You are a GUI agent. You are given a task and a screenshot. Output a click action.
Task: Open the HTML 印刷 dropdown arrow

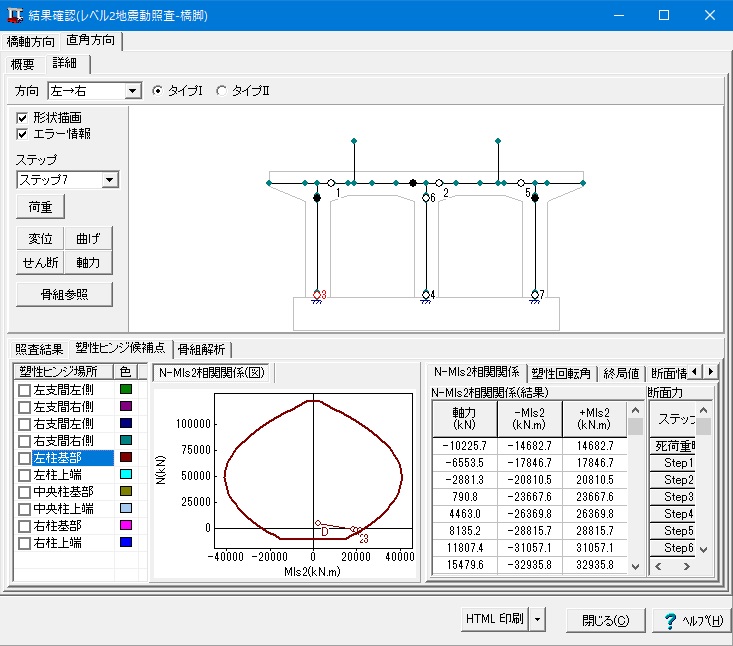[x=538, y=619]
